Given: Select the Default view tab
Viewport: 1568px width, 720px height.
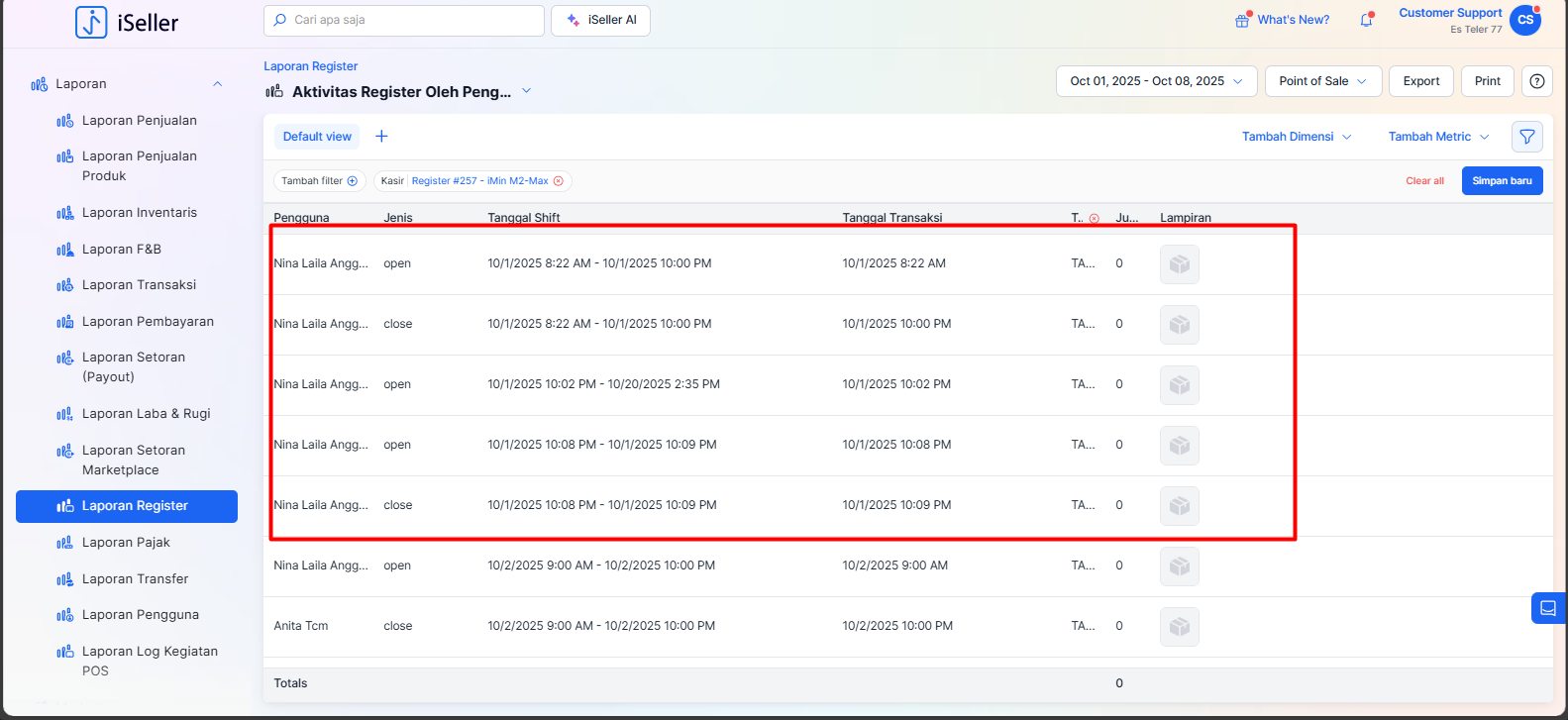Looking at the screenshot, I should pyautogui.click(x=317, y=137).
